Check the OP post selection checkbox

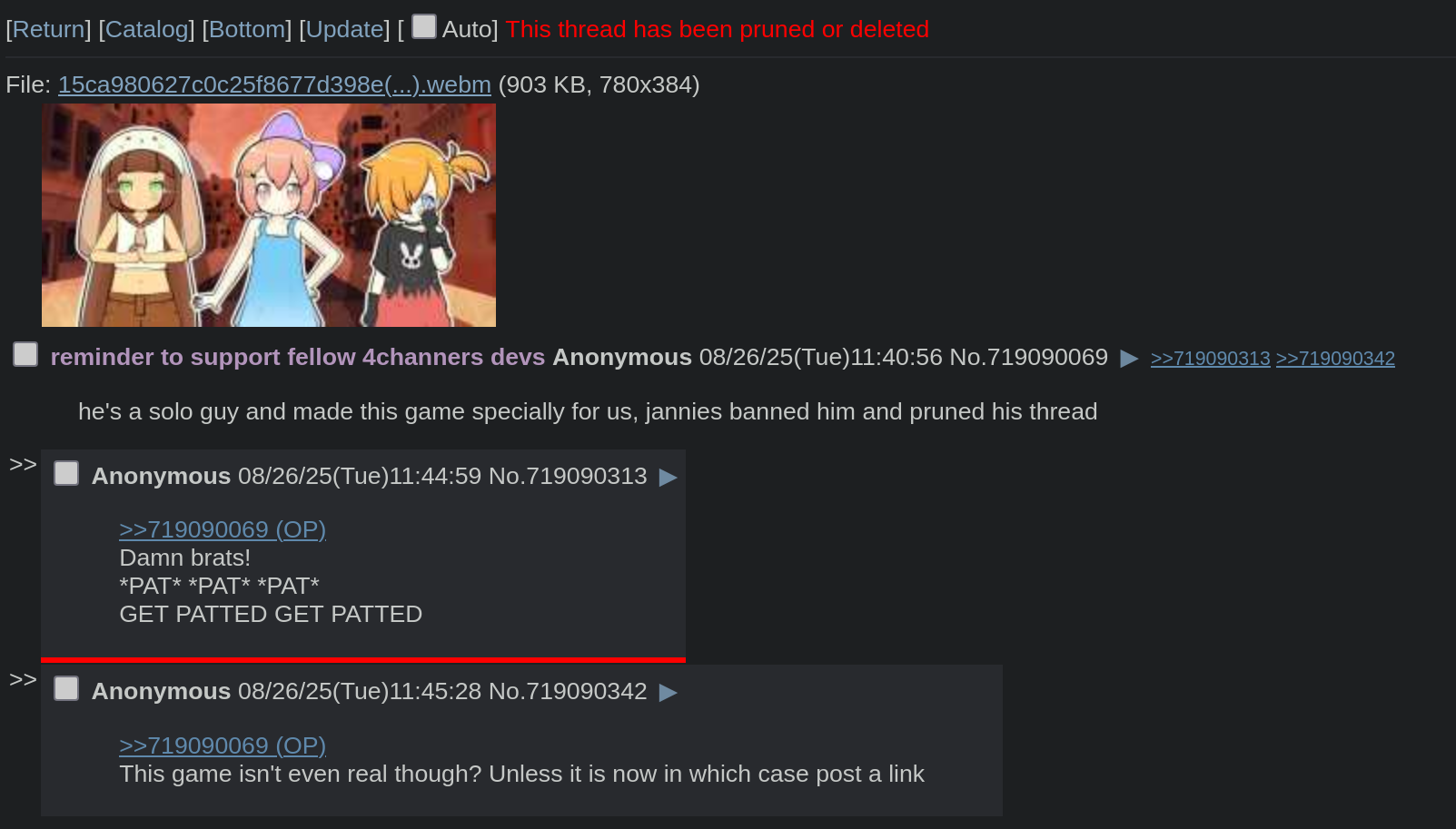click(25, 354)
